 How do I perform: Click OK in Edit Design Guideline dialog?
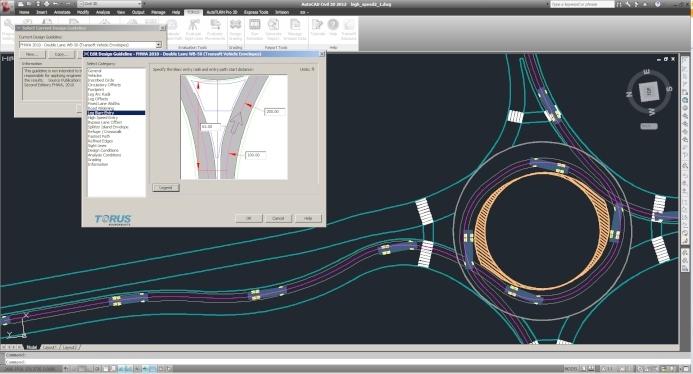coord(248,218)
